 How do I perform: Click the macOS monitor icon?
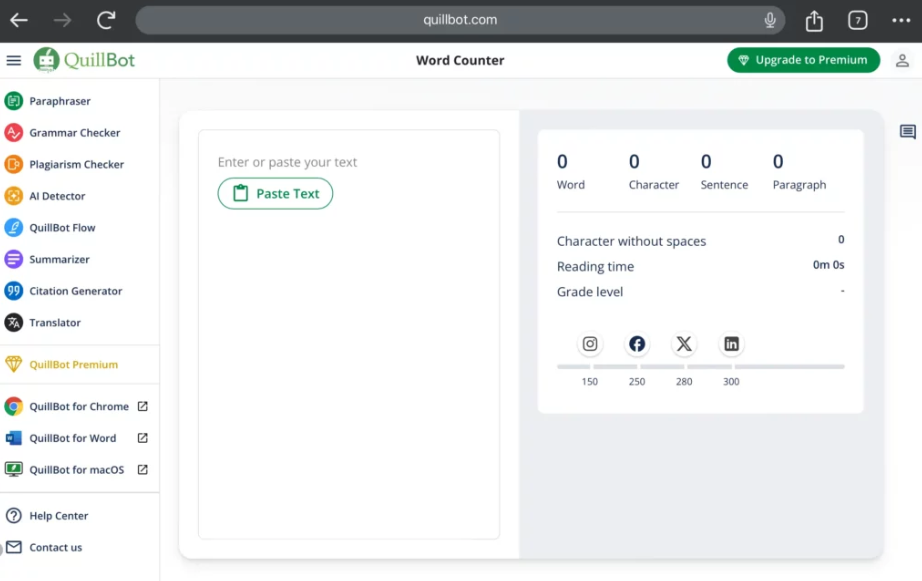click(x=14, y=469)
